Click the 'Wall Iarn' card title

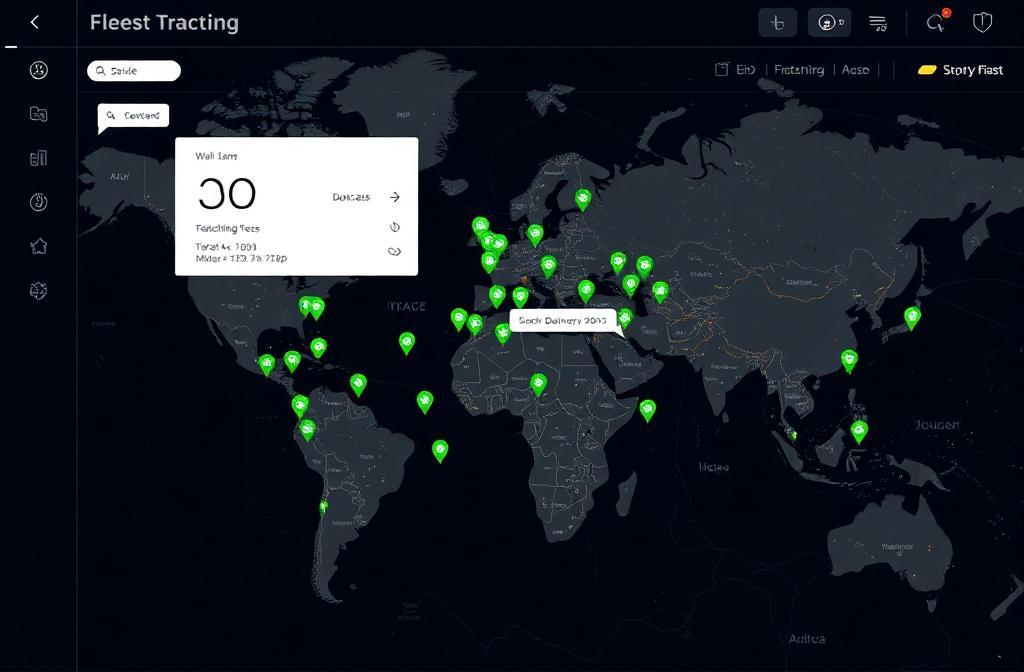point(216,156)
